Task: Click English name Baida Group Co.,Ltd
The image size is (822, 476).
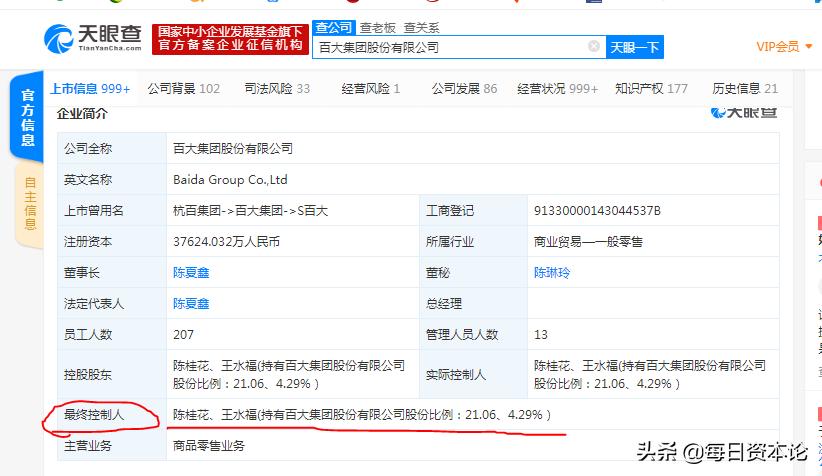Action: click(230, 180)
